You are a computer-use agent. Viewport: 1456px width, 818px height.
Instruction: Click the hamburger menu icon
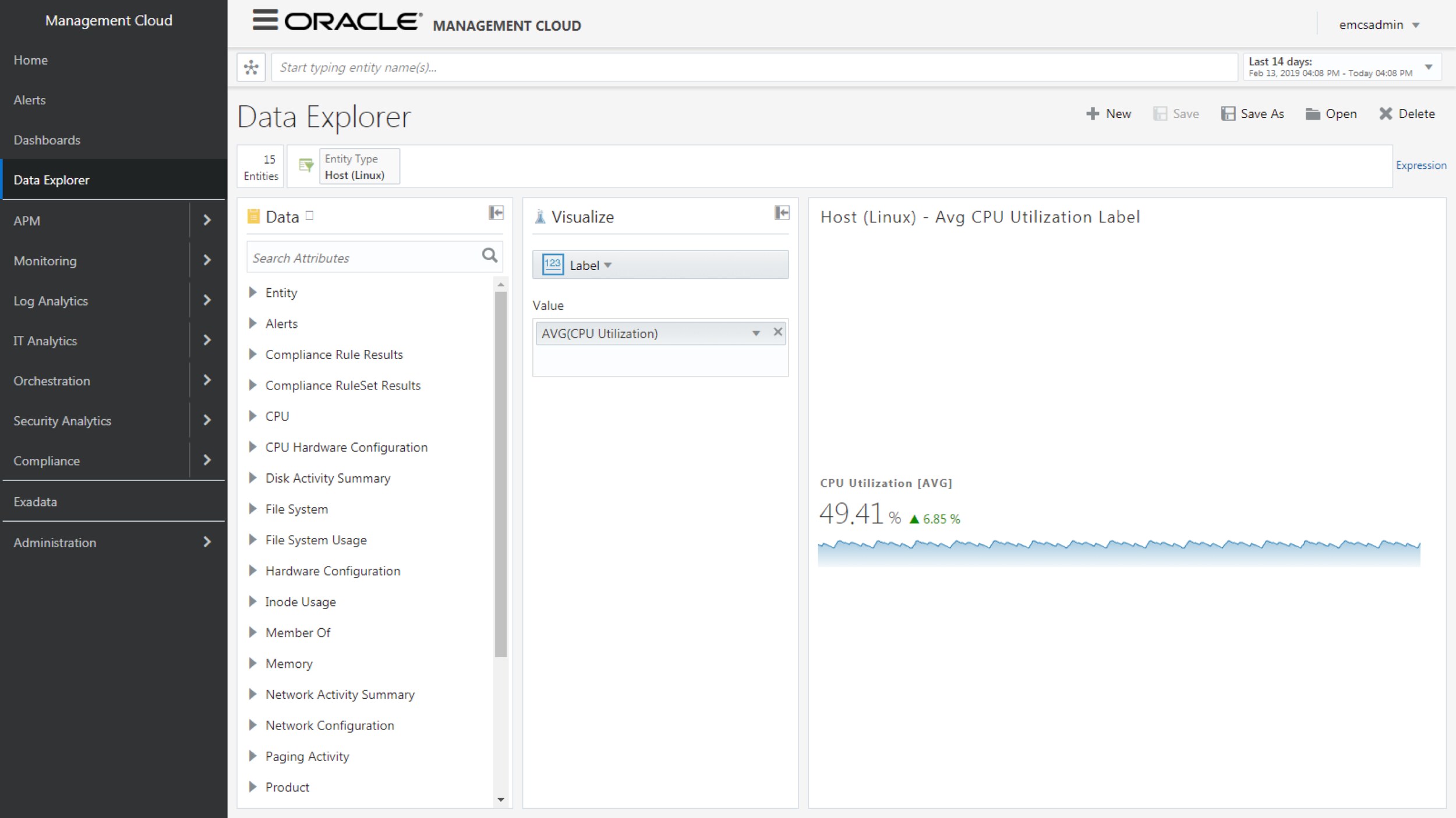pos(265,20)
